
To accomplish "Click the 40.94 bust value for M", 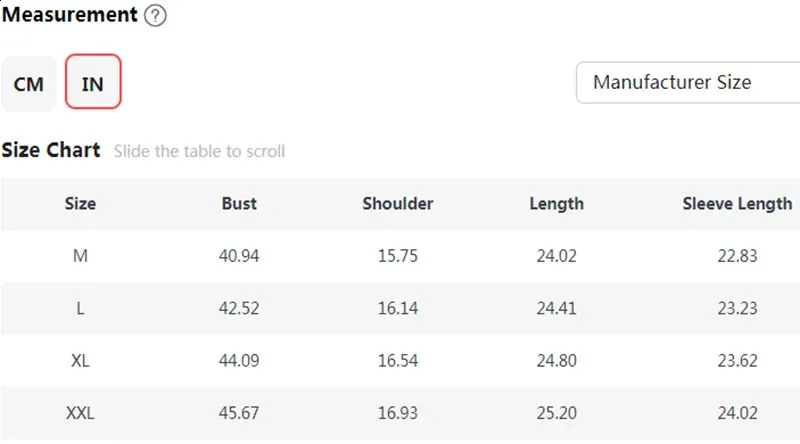I will pos(239,256).
